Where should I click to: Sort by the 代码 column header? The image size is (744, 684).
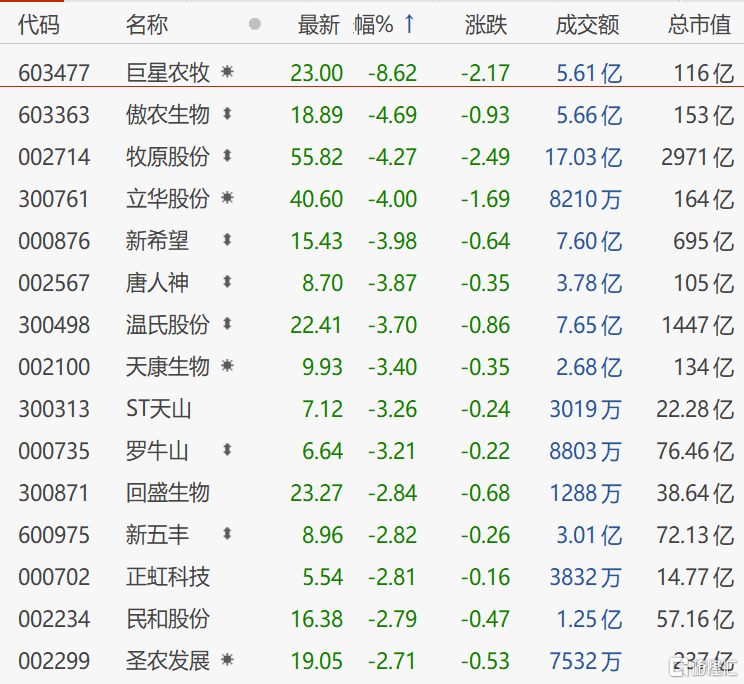pyautogui.click(x=39, y=24)
